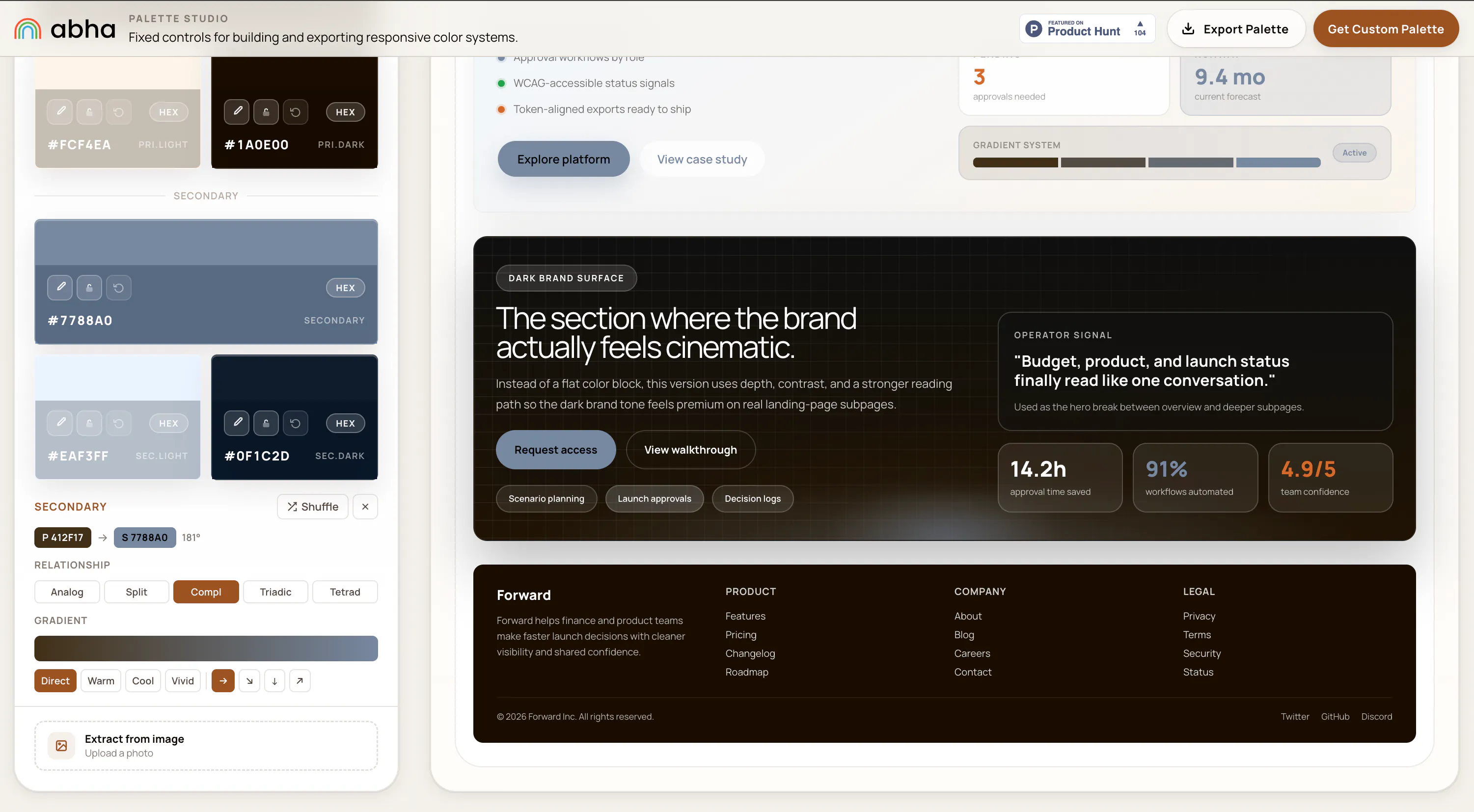Reset the #7788A0 secondary color
Image resolution: width=1474 pixels, height=812 pixels.
(118, 287)
